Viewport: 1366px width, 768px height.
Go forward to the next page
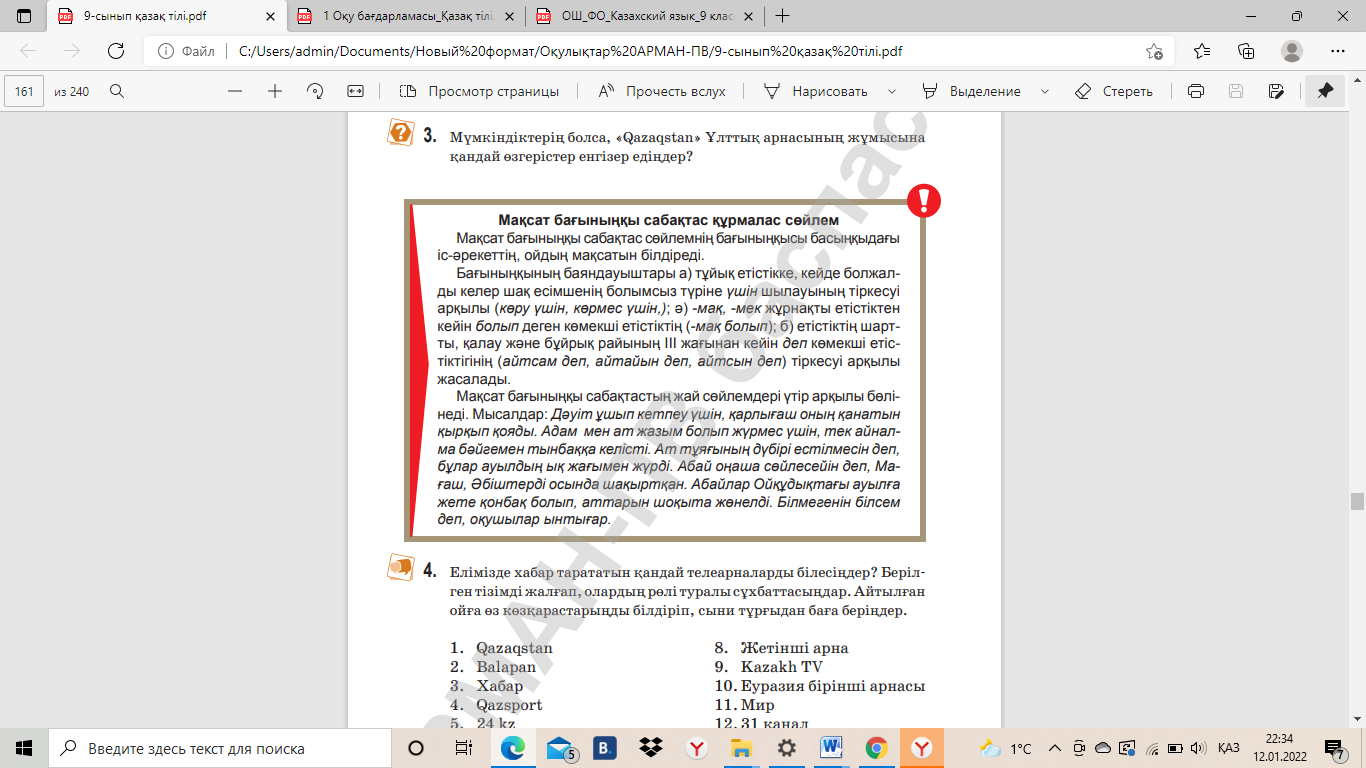pyautogui.click(x=72, y=51)
